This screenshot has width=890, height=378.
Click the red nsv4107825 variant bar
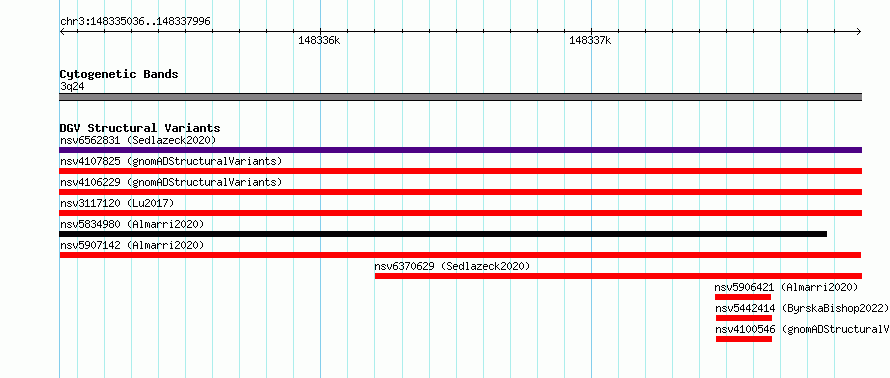pos(460,171)
